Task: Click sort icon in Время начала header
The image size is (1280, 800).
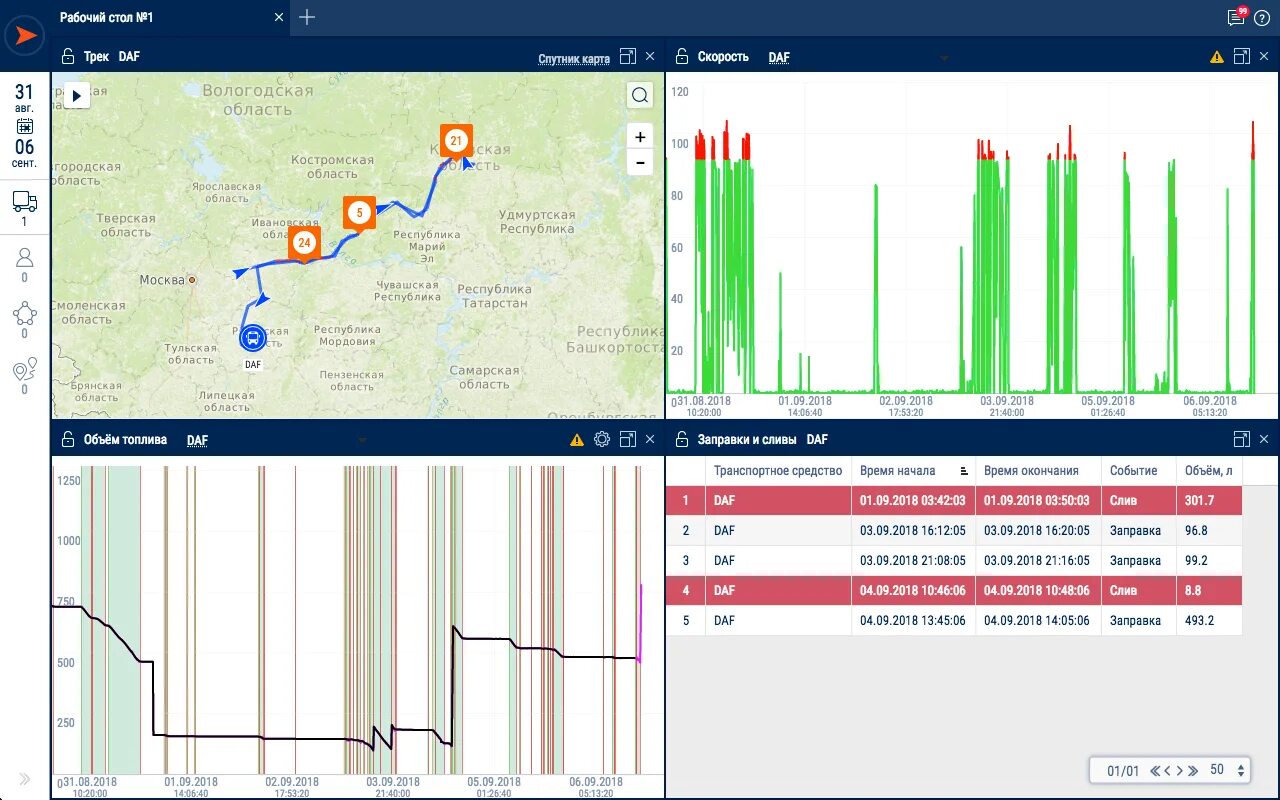Action: pyautogui.click(x=964, y=470)
